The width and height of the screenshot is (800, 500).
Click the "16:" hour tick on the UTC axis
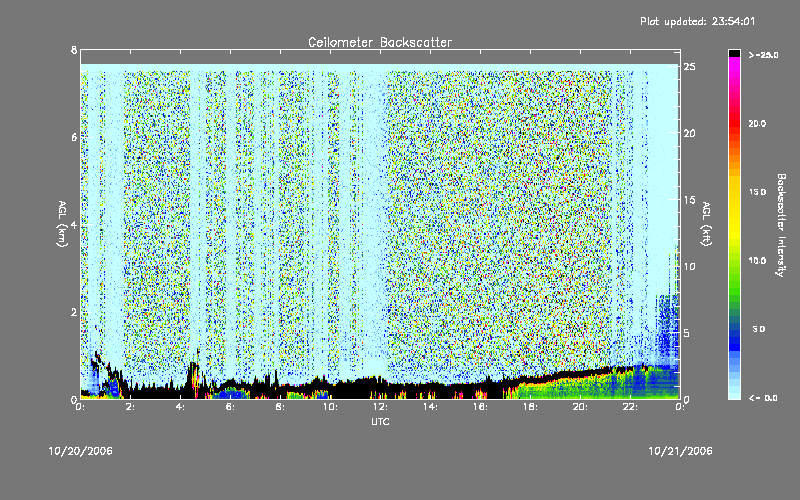tap(480, 407)
